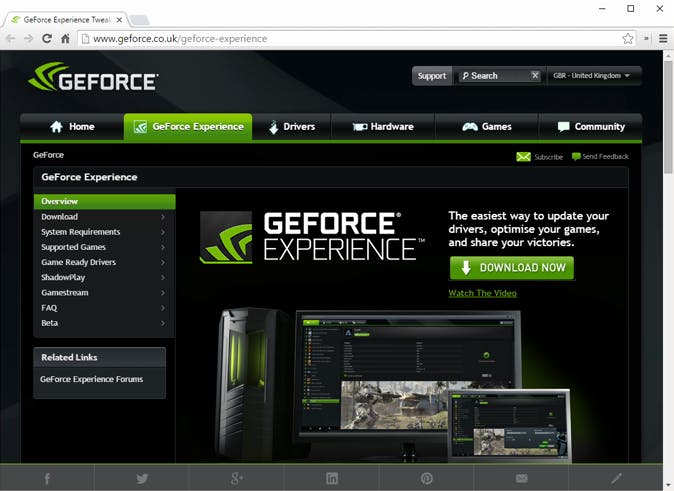Click the GeForce breadcrumb link
Viewport: 674px width, 491px height.
(48, 155)
